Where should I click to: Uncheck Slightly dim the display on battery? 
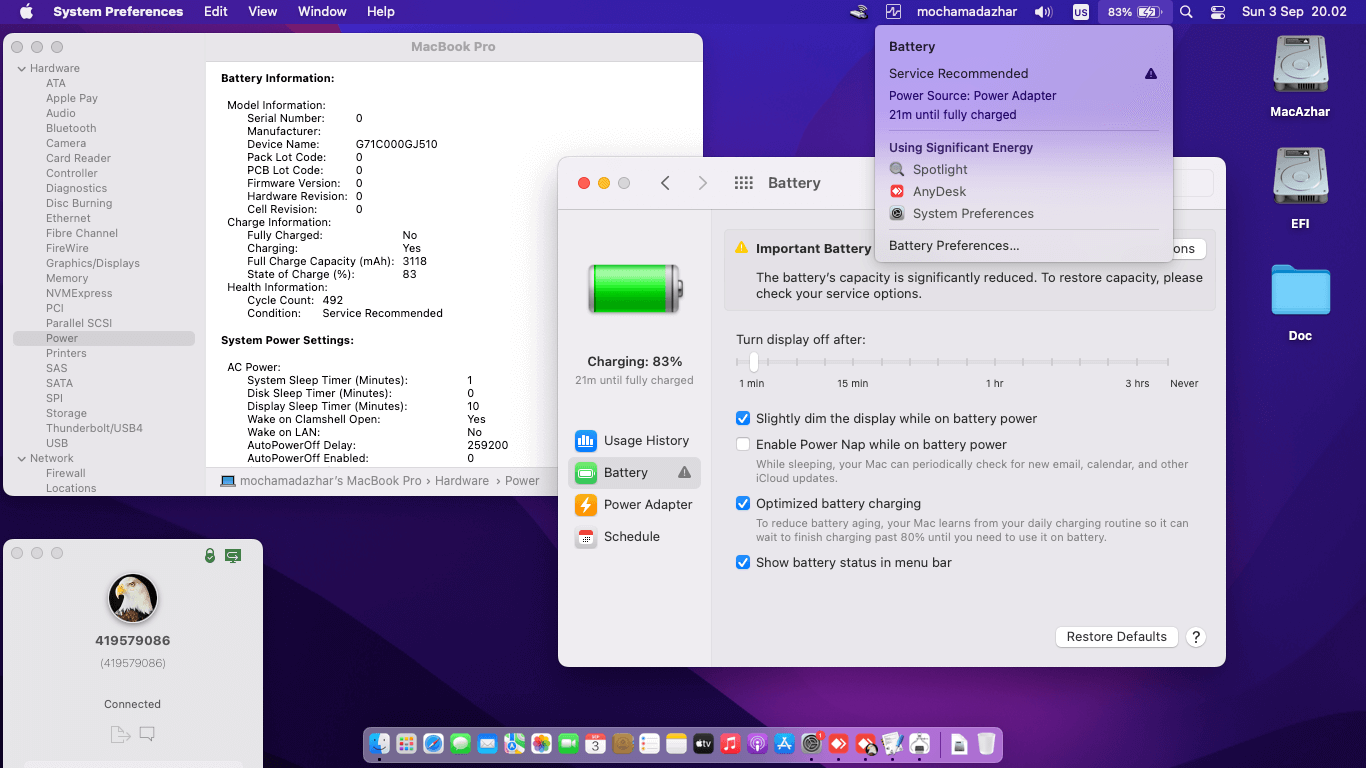click(x=743, y=419)
